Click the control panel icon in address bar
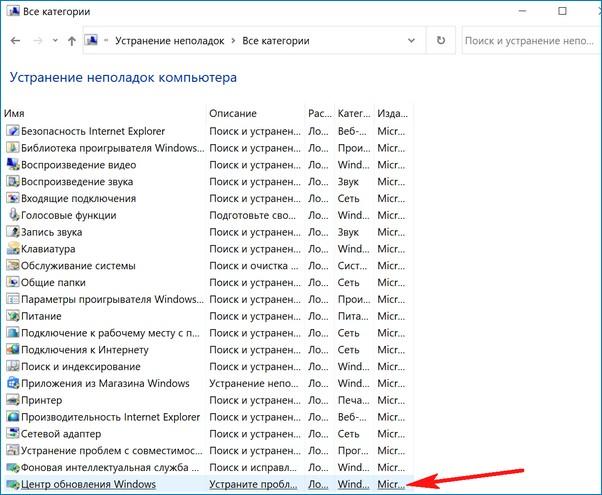Image resolution: width=602 pixels, height=495 pixels. [91, 40]
